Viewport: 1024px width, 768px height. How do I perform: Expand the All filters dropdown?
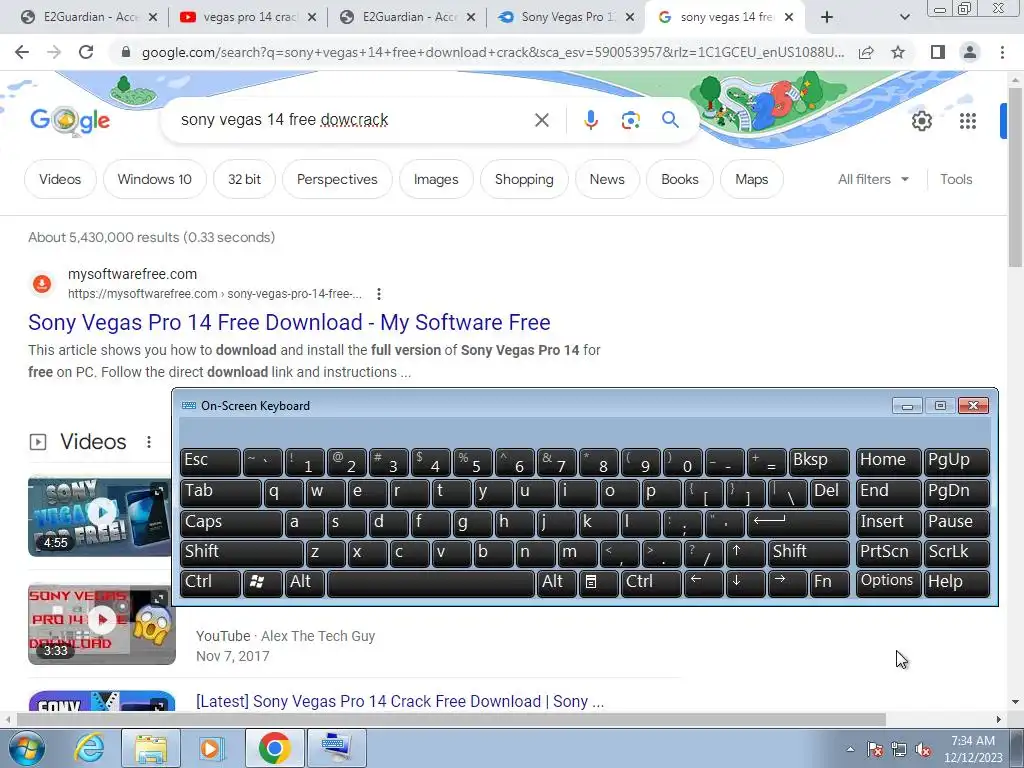(873, 180)
